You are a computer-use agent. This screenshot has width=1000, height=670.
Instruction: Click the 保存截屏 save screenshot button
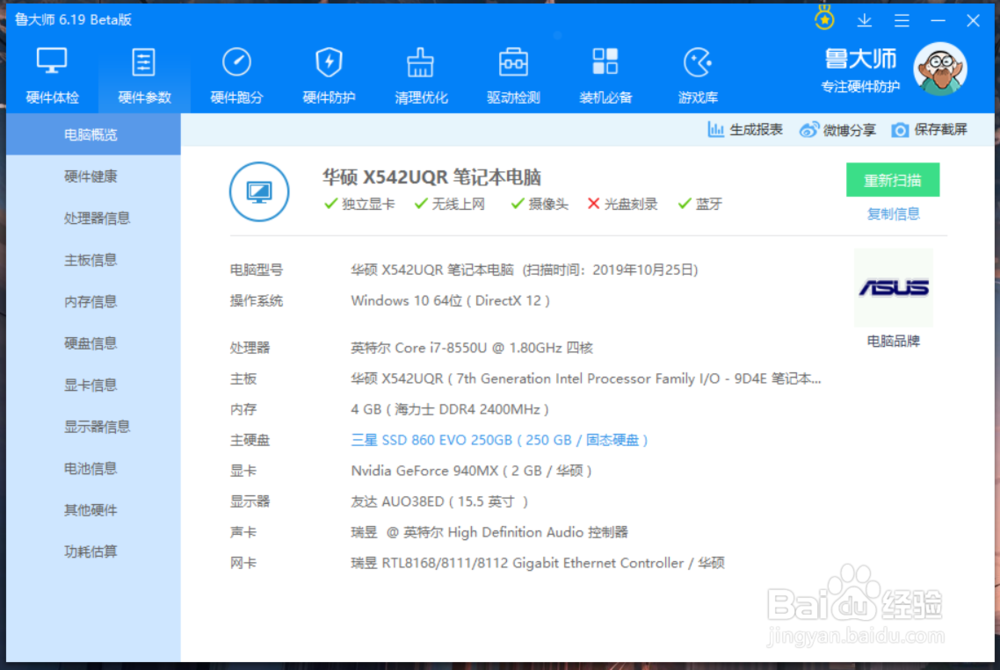point(929,130)
